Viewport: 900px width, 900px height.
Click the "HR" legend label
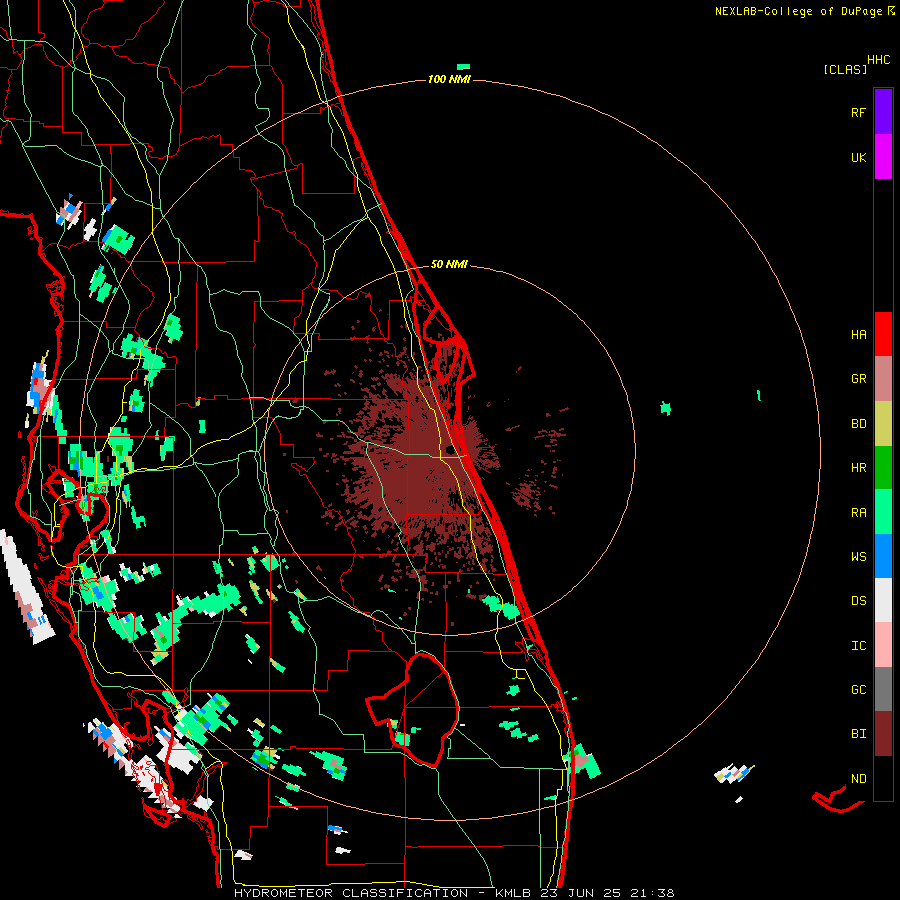point(858,467)
